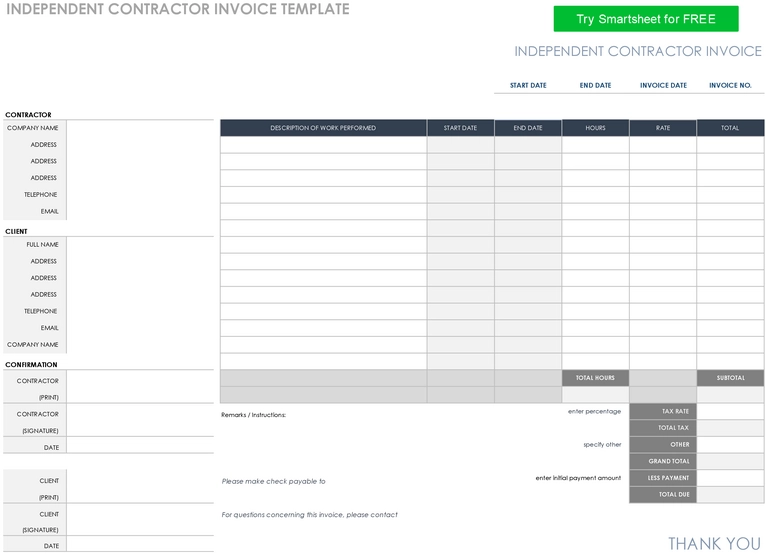The width and height of the screenshot is (766, 554).
Task: Select the END DATE header field at top
Action: [x=596, y=85]
